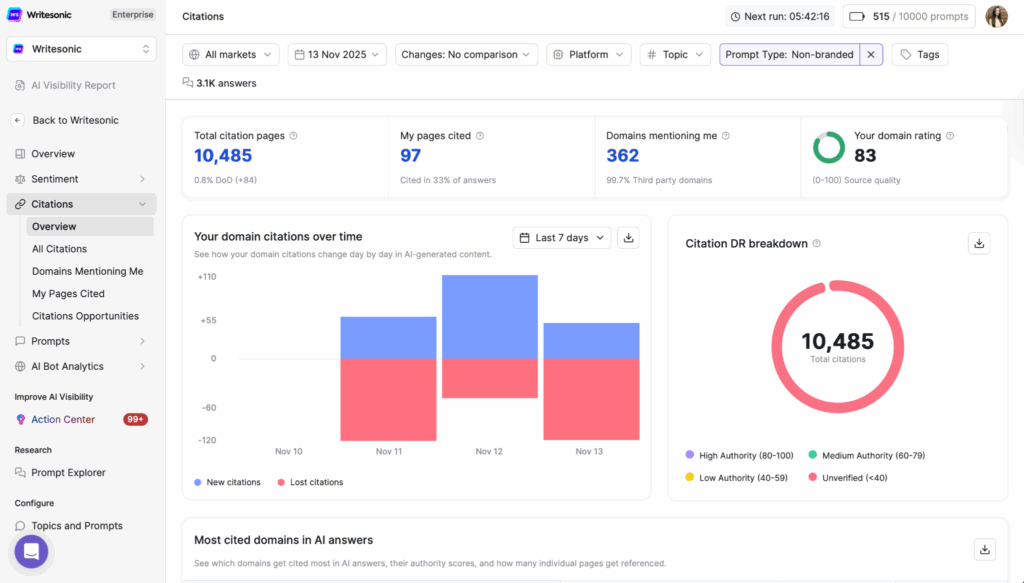Export the domain citations over time chart
The height and width of the screenshot is (583, 1024).
click(629, 238)
